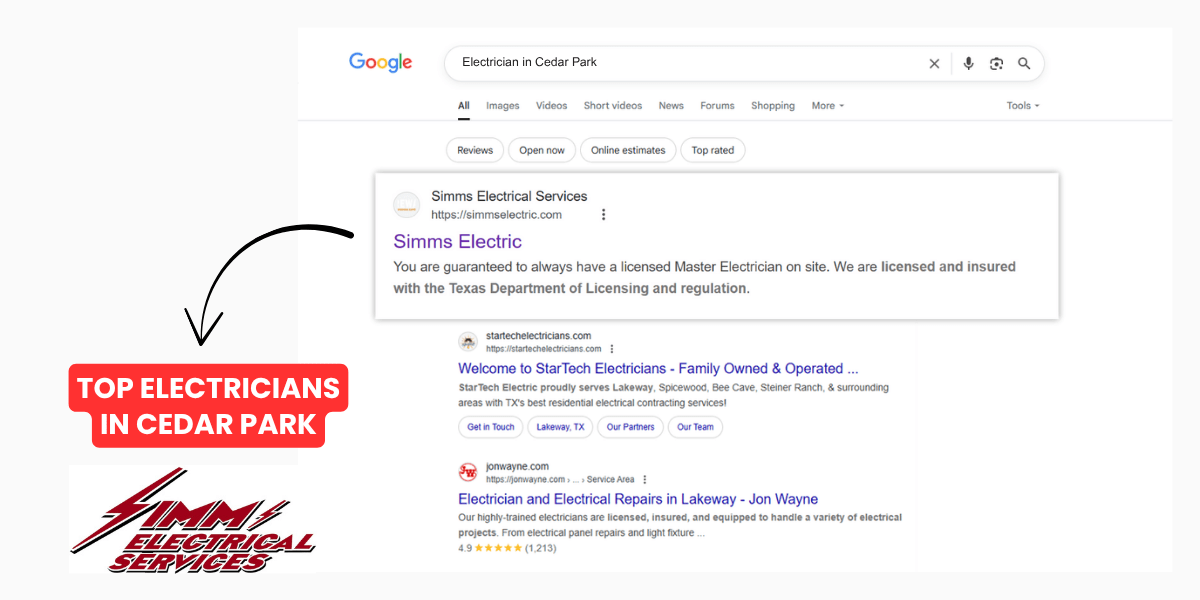1200x600 pixels.
Task: Expand the More dropdown
Action: pos(828,106)
